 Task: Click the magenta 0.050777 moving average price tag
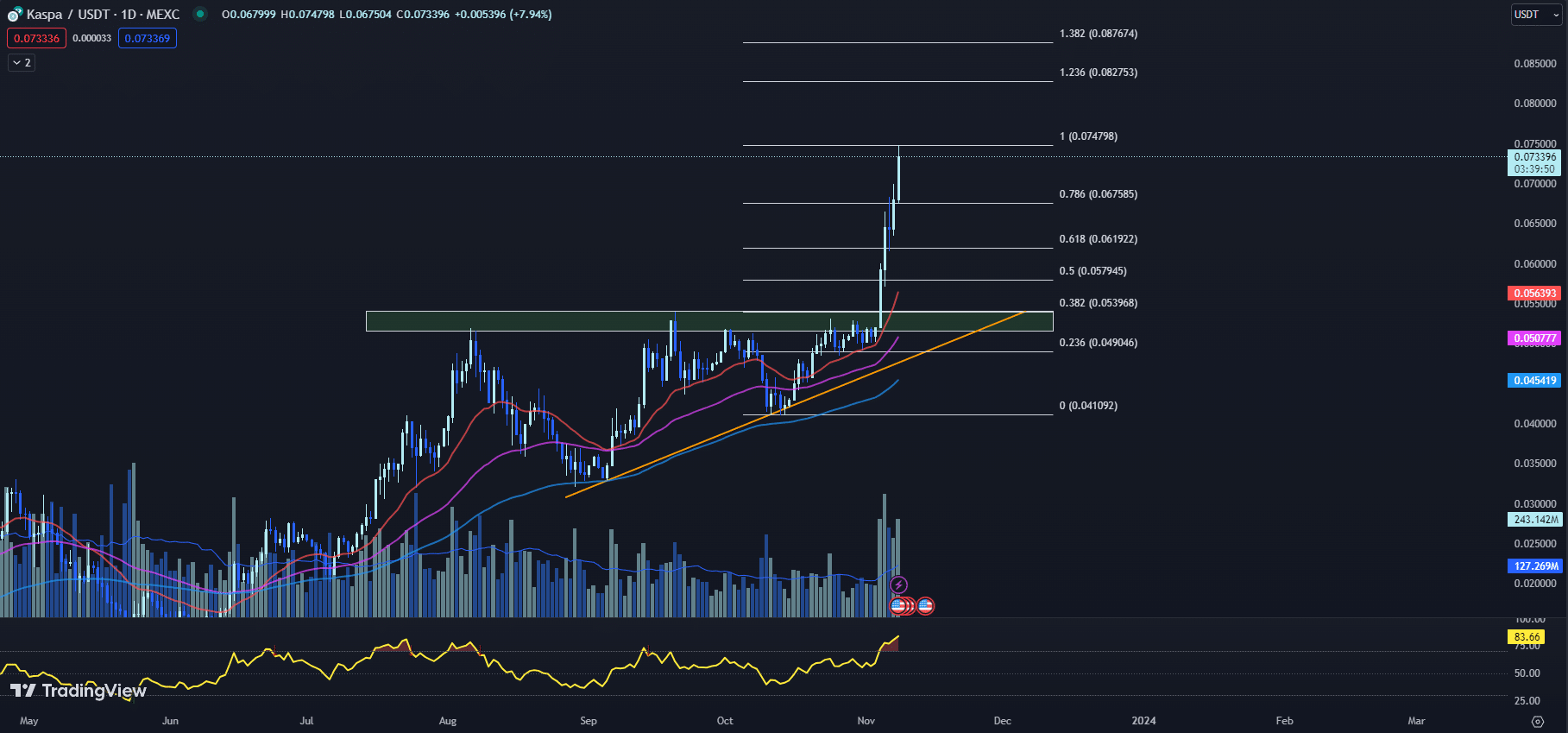click(x=1534, y=338)
